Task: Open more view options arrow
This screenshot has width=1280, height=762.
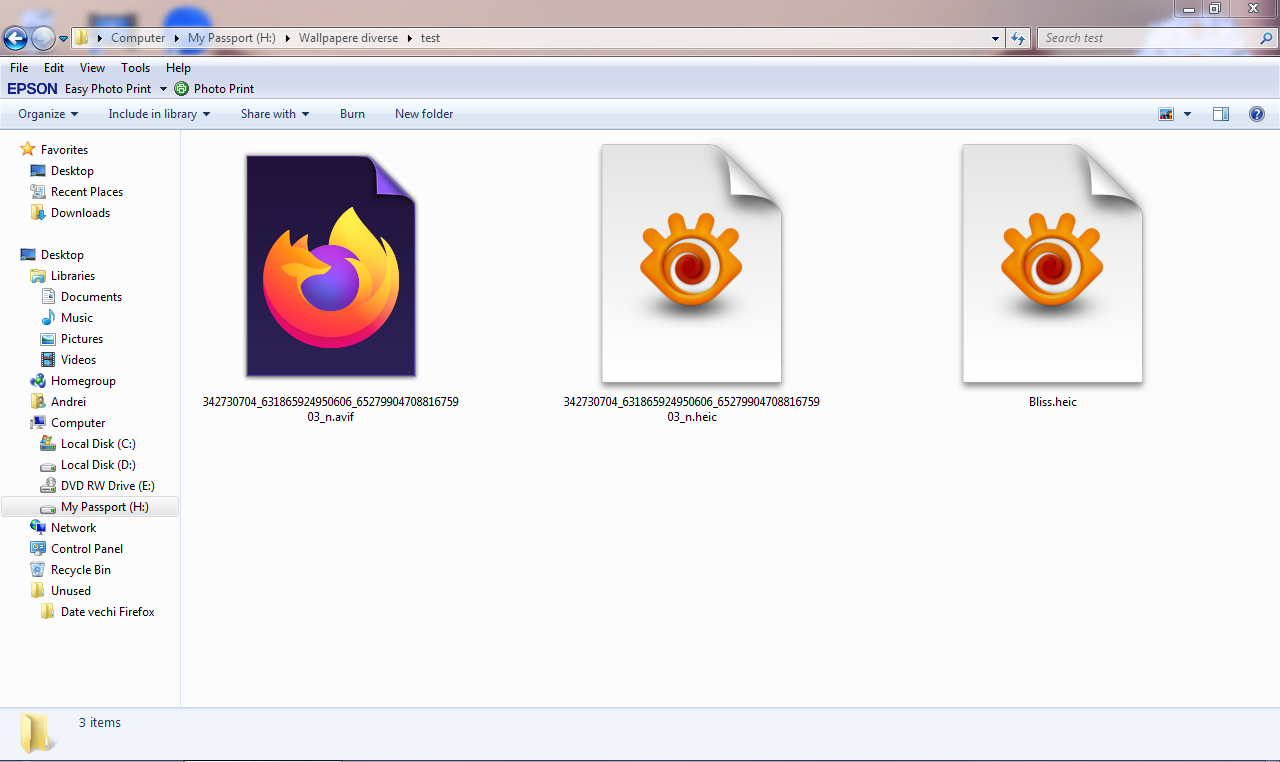Action: pyautogui.click(x=1188, y=114)
